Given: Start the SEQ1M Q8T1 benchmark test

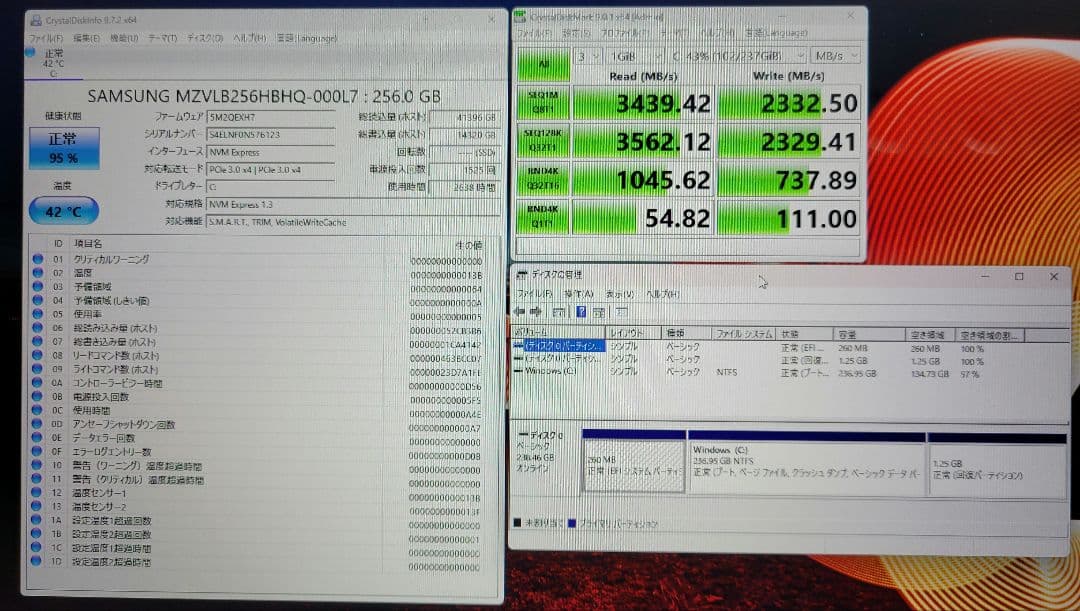Looking at the screenshot, I should [543, 103].
